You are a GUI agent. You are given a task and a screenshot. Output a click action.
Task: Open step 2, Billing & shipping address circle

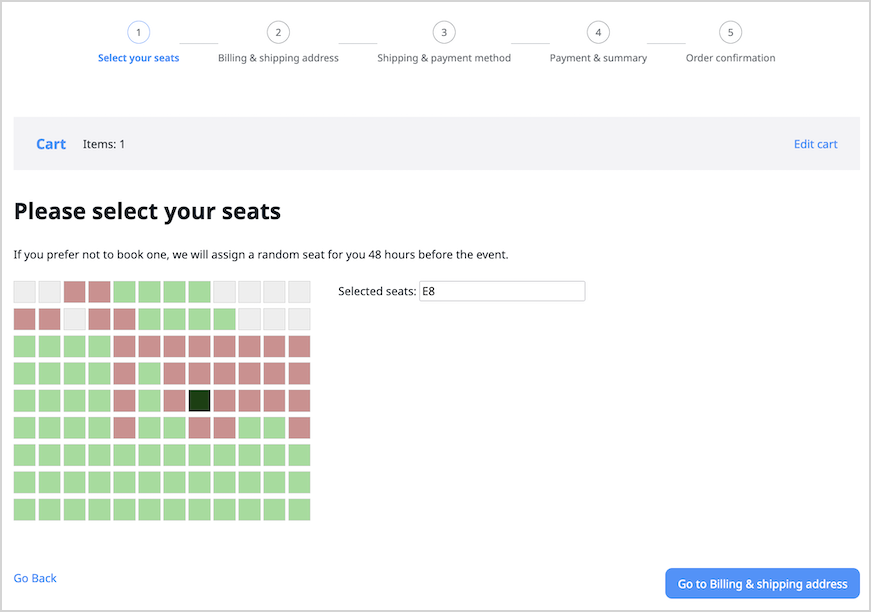coord(278,32)
